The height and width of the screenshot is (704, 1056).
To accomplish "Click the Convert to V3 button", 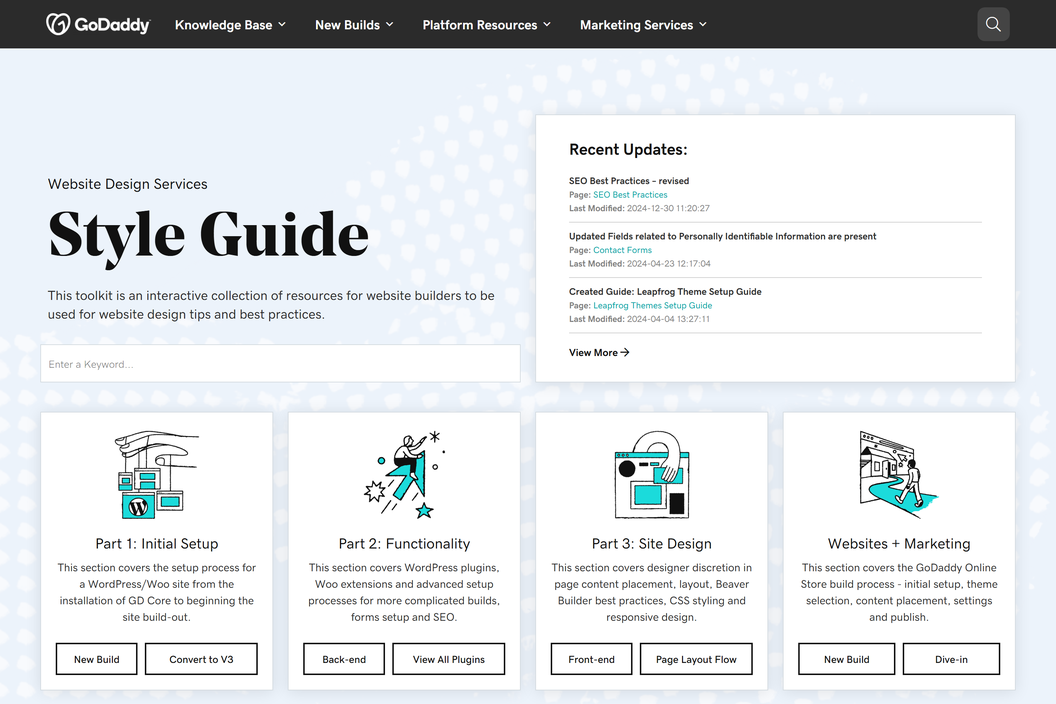I will click(201, 659).
